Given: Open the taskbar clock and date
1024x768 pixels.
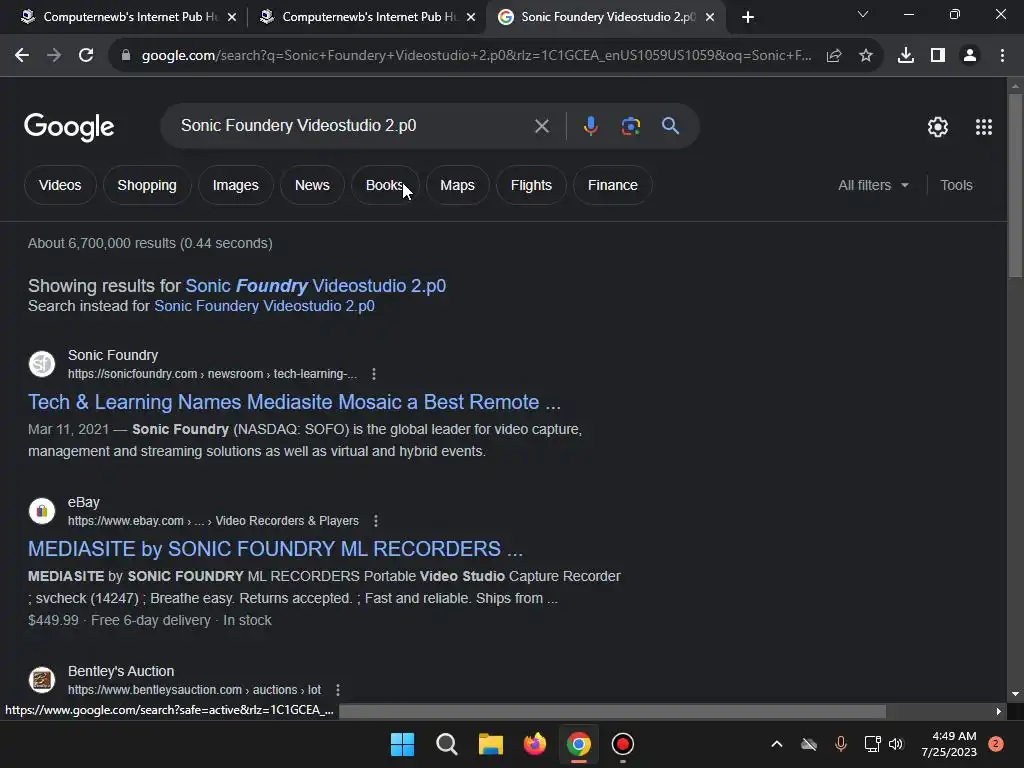Looking at the screenshot, I should (x=949, y=744).
